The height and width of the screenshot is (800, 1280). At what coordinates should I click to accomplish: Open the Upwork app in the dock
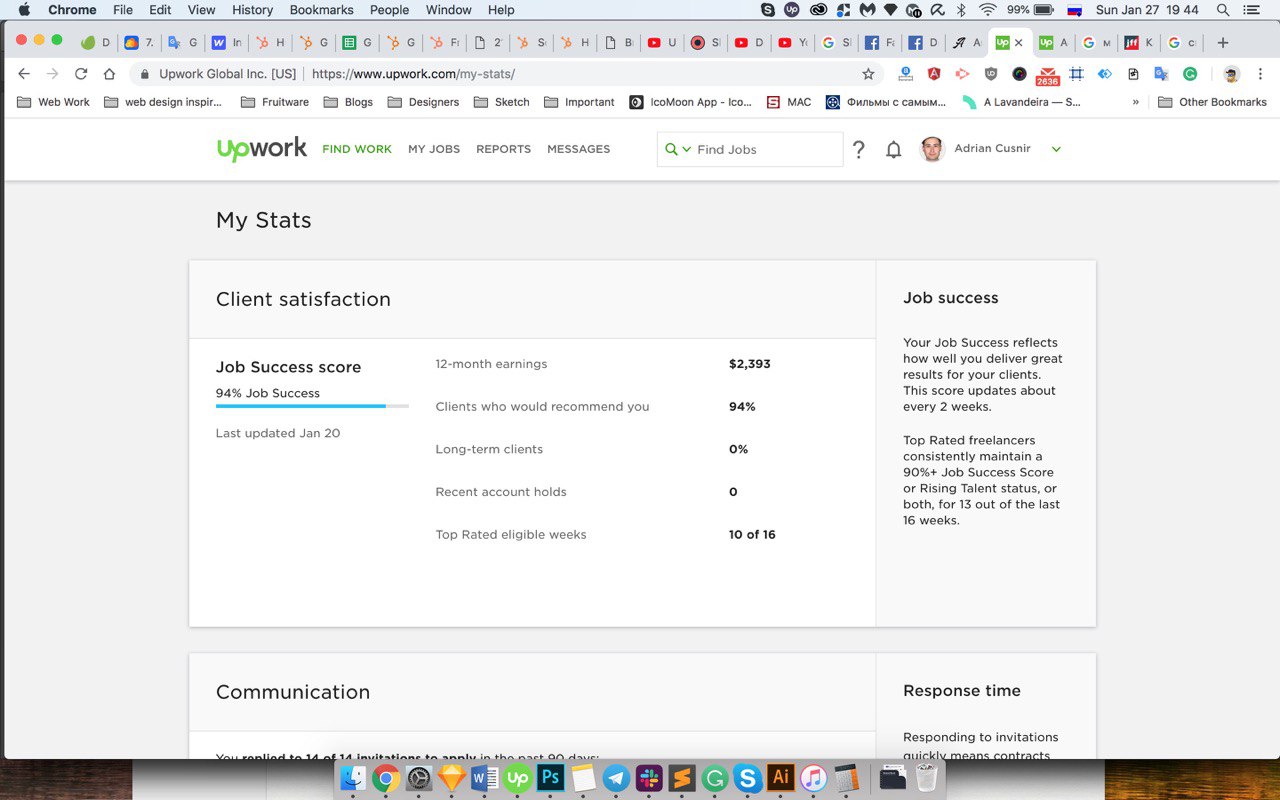coord(518,778)
